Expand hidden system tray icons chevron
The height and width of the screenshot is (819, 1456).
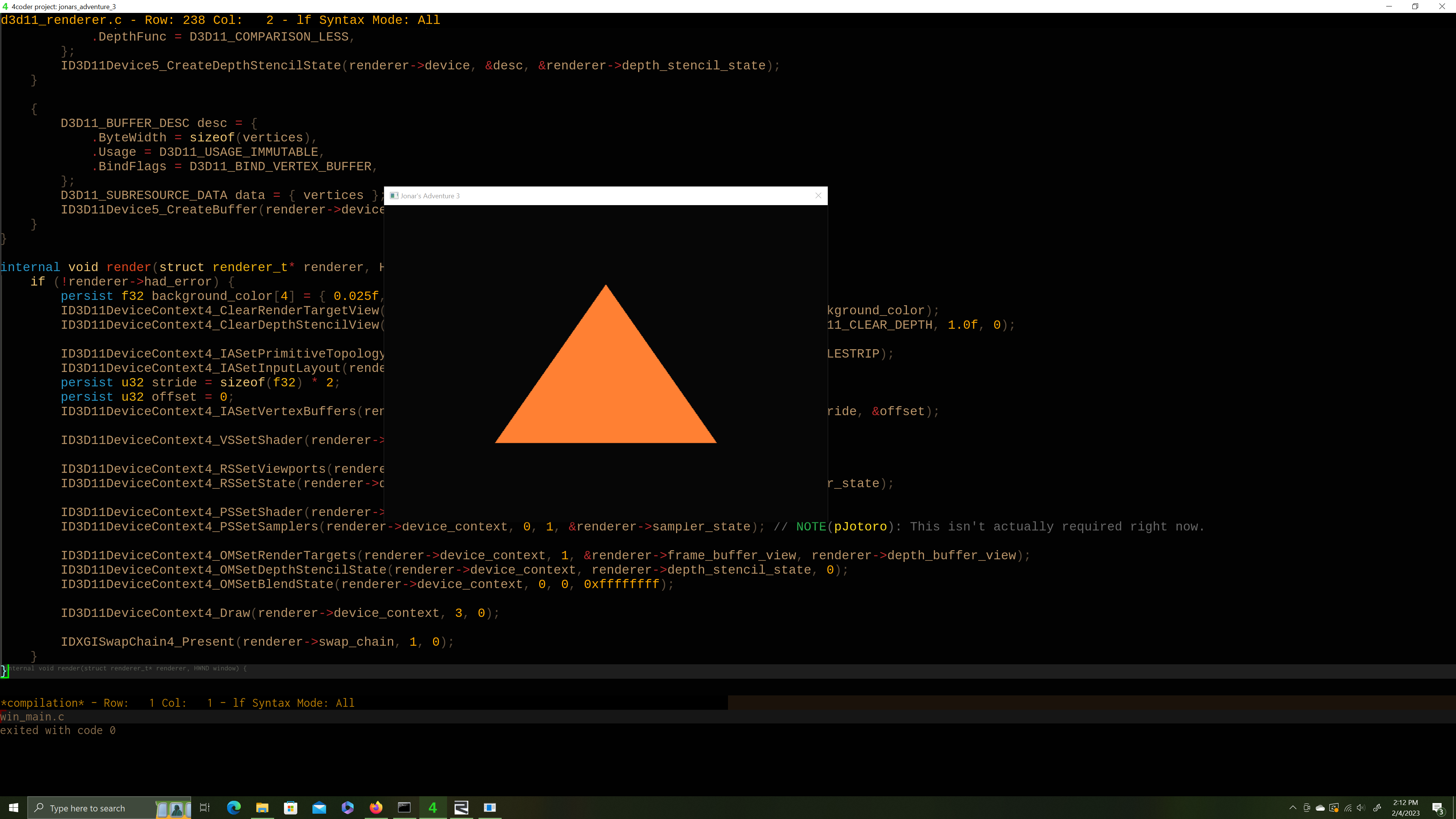(x=1293, y=808)
